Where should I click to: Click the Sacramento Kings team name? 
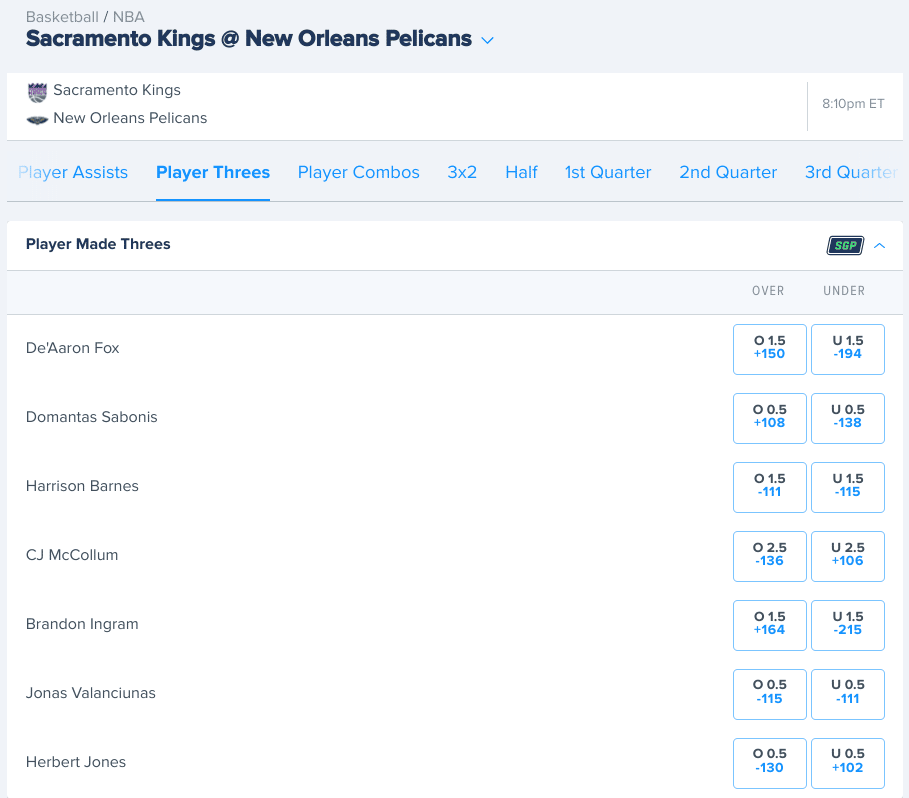[x=117, y=90]
